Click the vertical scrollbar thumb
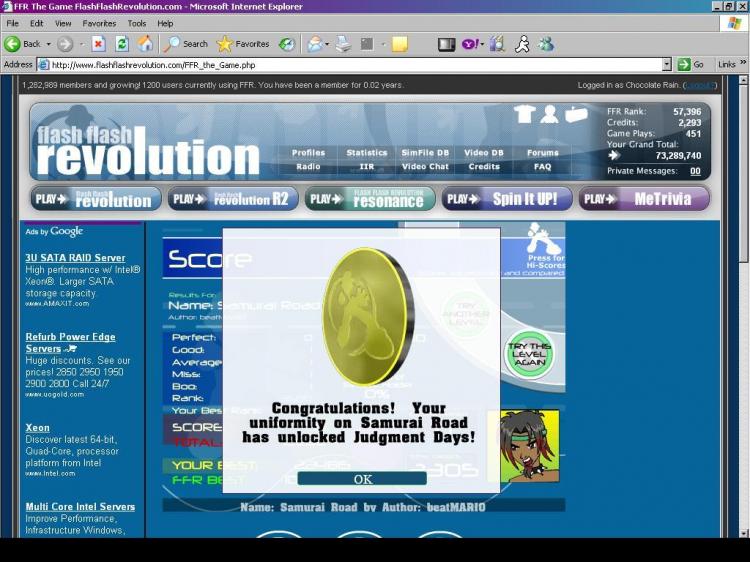750x562 pixels. tap(744, 175)
